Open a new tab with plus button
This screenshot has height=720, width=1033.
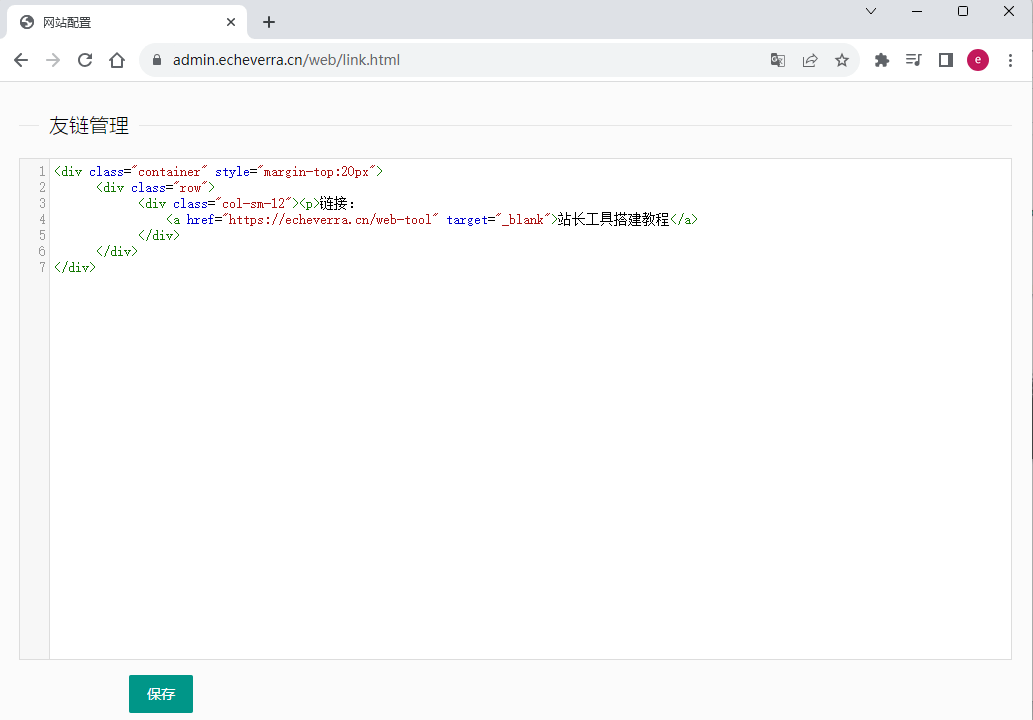(269, 22)
